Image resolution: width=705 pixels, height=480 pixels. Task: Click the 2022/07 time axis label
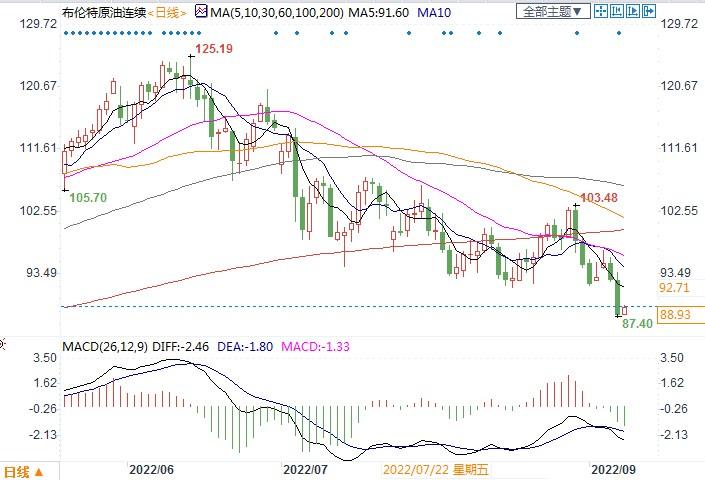pyautogui.click(x=305, y=470)
